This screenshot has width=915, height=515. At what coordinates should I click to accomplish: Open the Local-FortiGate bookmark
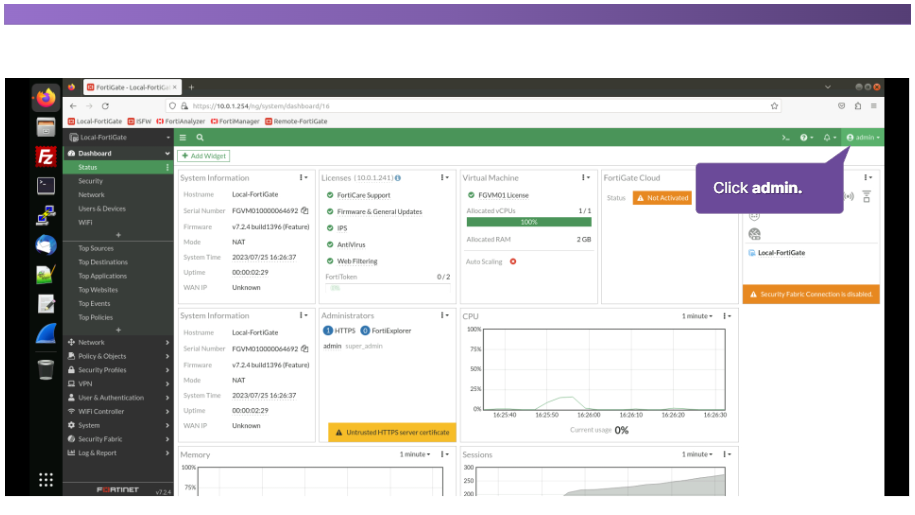95,121
